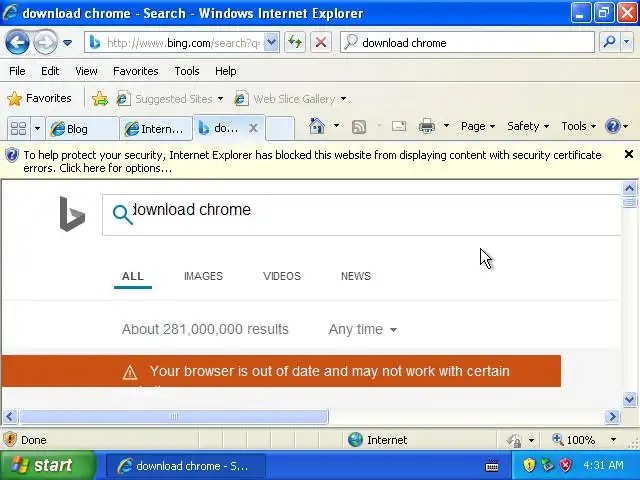640x480 pixels.
Task: Open the Windows start button
Action: tap(46, 465)
